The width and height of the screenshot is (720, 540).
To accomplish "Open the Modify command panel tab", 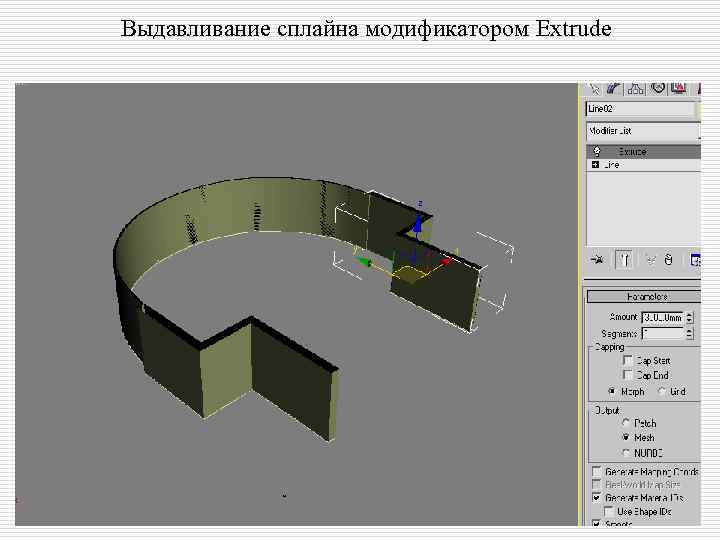I will (614, 89).
